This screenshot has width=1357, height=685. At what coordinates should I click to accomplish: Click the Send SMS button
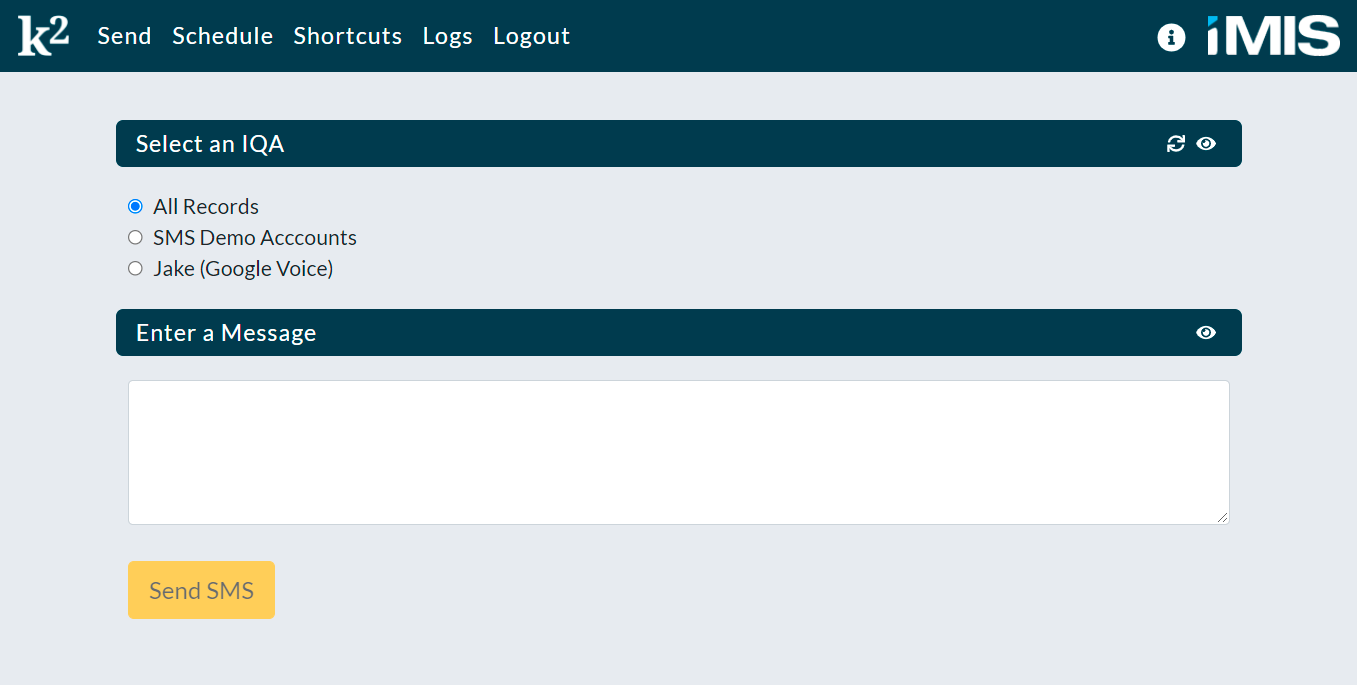click(201, 590)
